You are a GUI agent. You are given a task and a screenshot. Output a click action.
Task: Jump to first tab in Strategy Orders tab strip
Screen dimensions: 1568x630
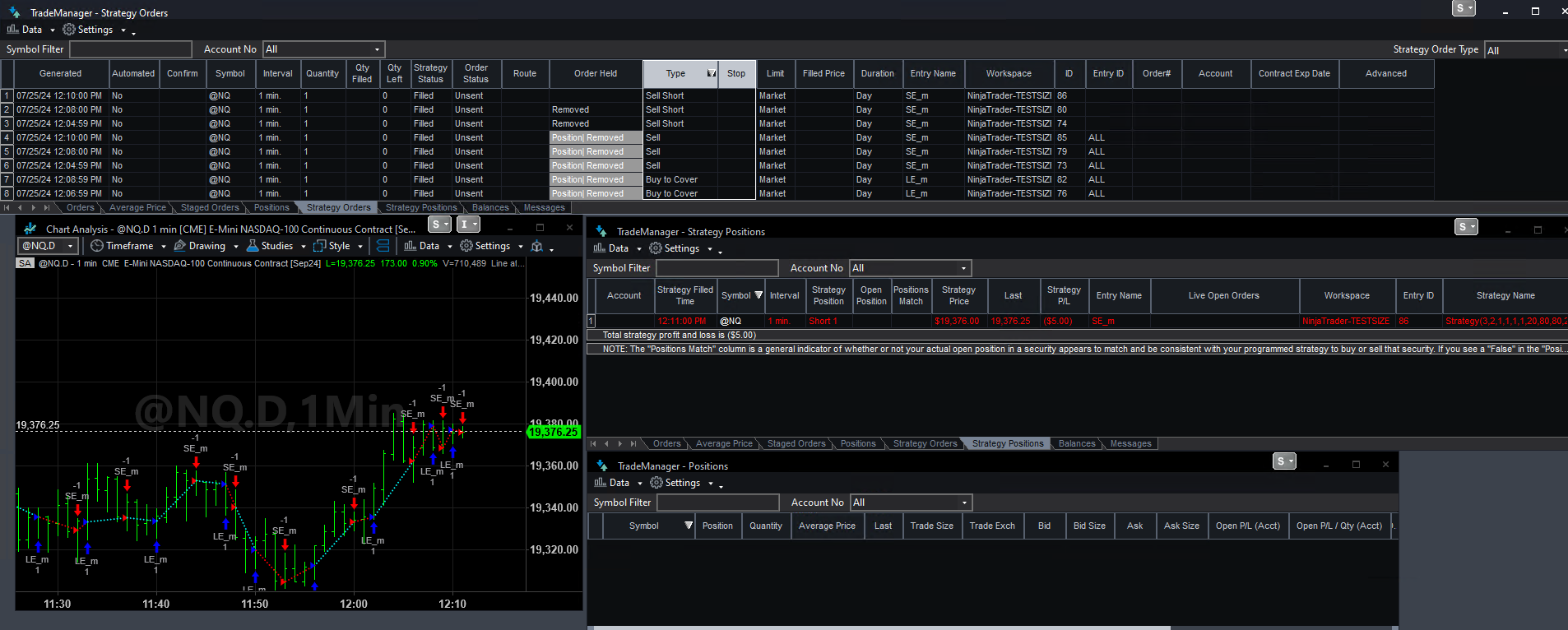coord(7,207)
